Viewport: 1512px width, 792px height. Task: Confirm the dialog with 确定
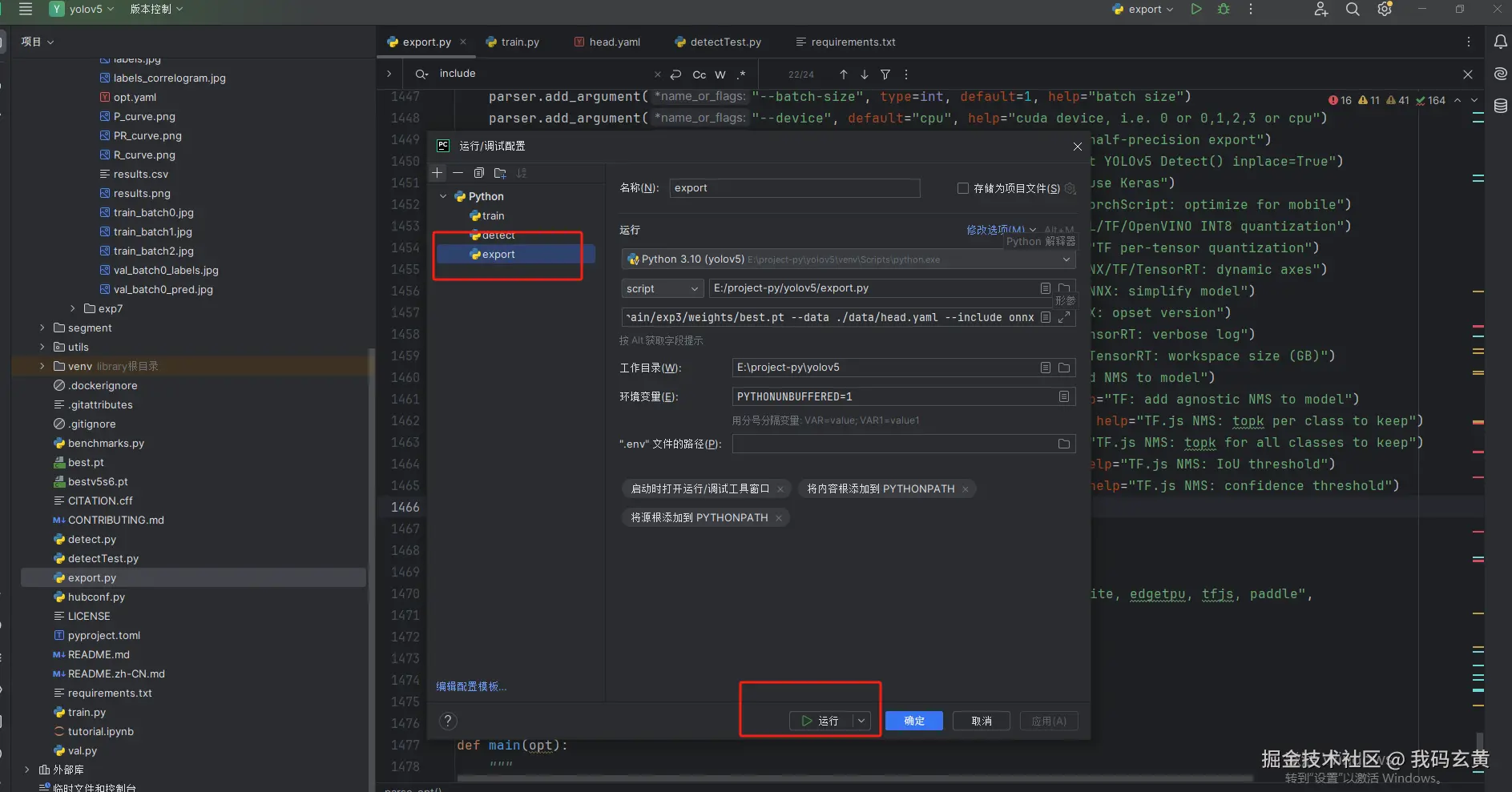[914, 721]
